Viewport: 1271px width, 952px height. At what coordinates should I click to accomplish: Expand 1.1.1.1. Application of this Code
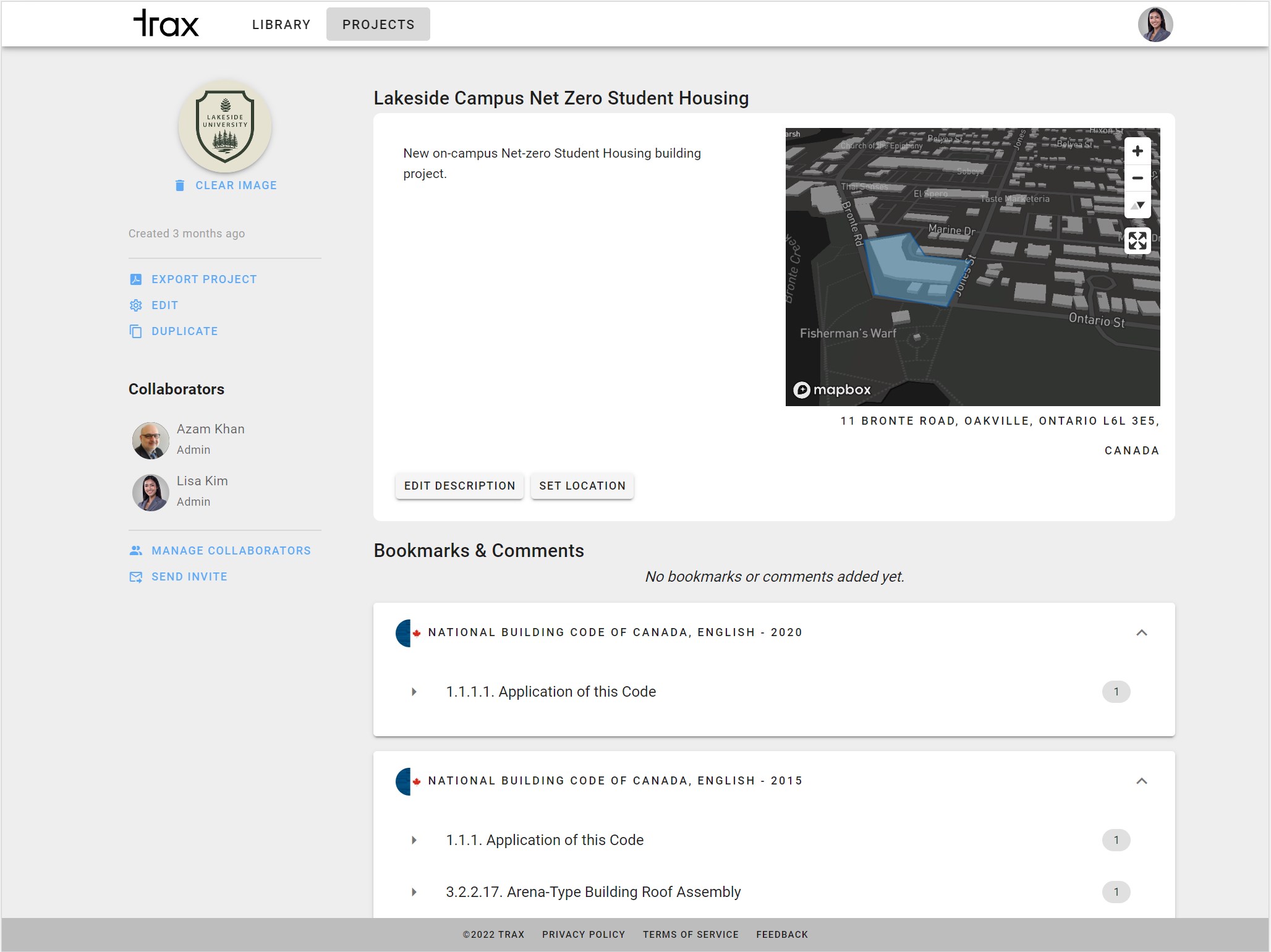(414, 692)
